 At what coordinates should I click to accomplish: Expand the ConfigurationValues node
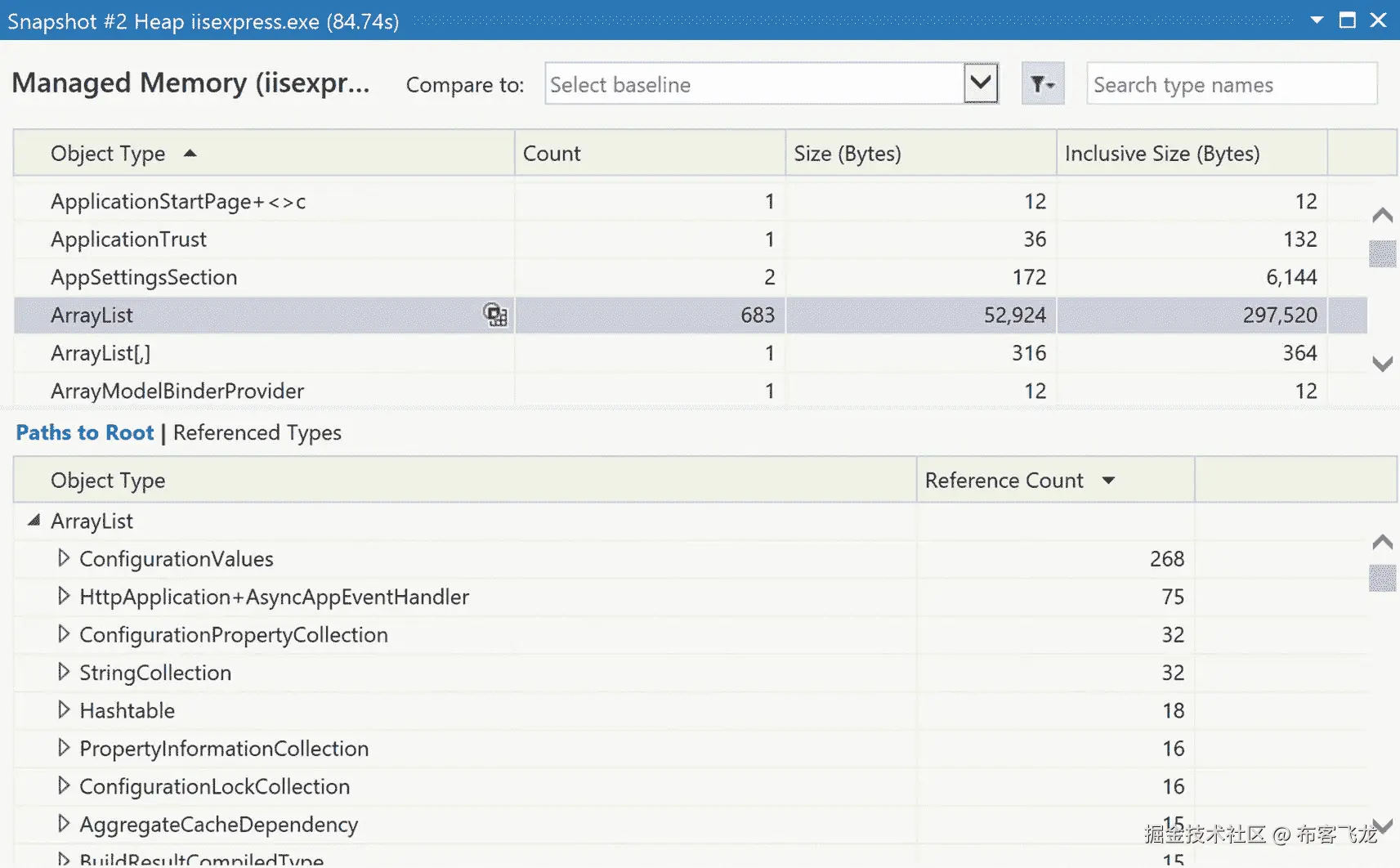coord(64,558)
